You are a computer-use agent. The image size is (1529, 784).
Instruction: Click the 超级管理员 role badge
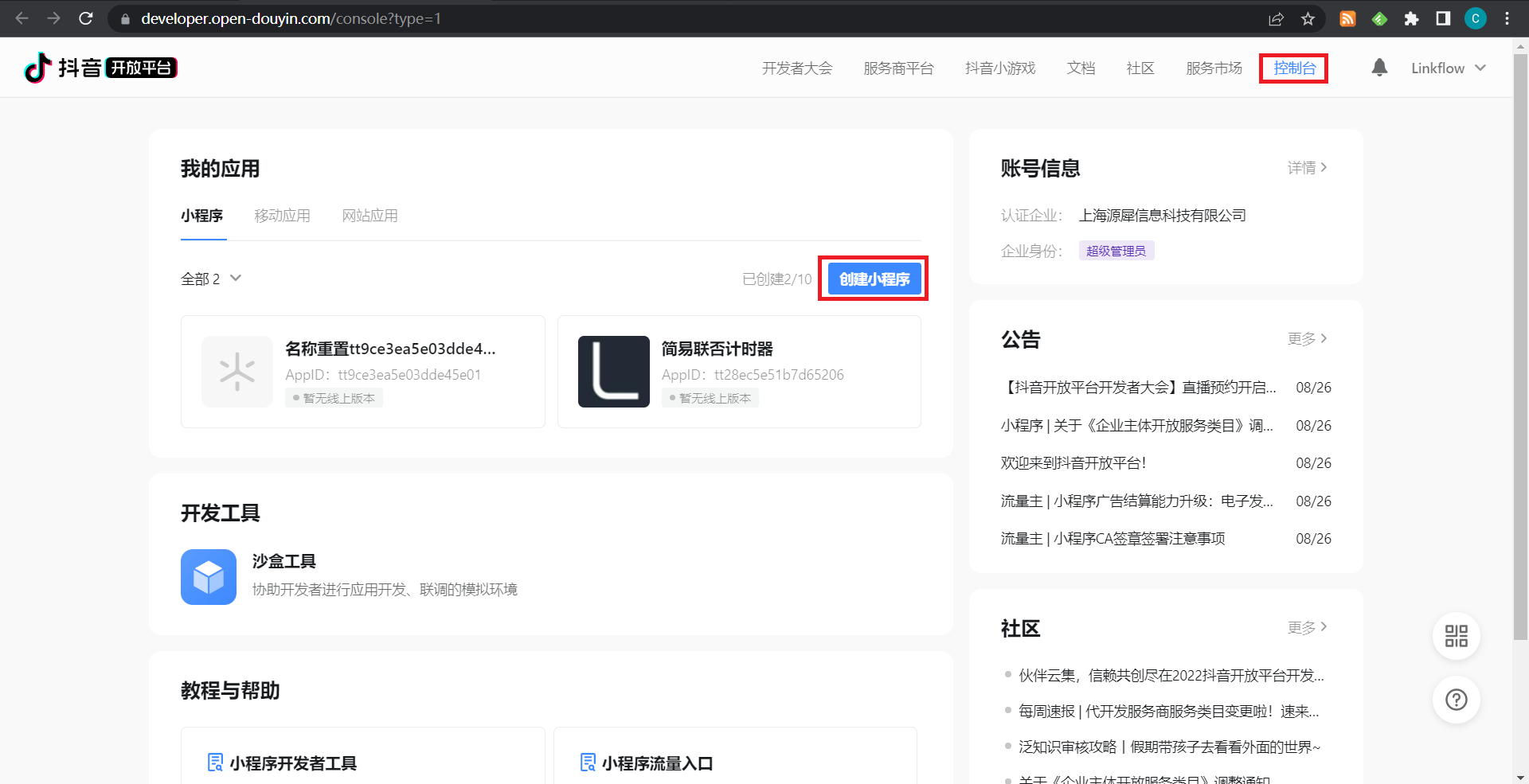pos(1116,251)
